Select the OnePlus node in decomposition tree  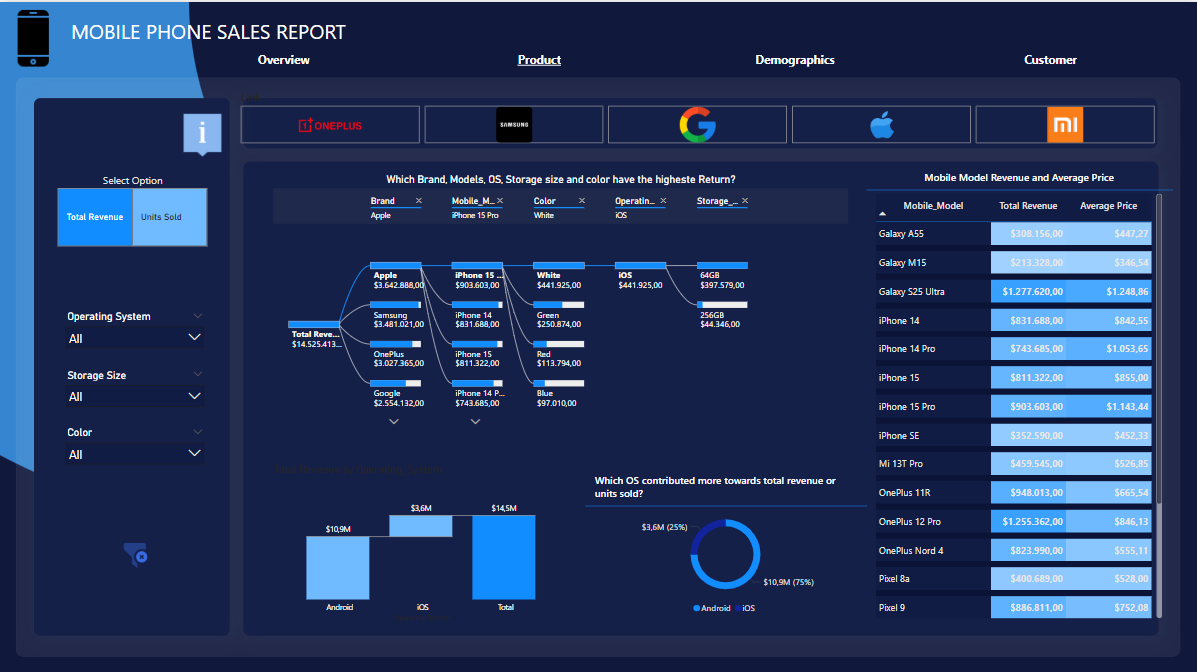[395, 354]
